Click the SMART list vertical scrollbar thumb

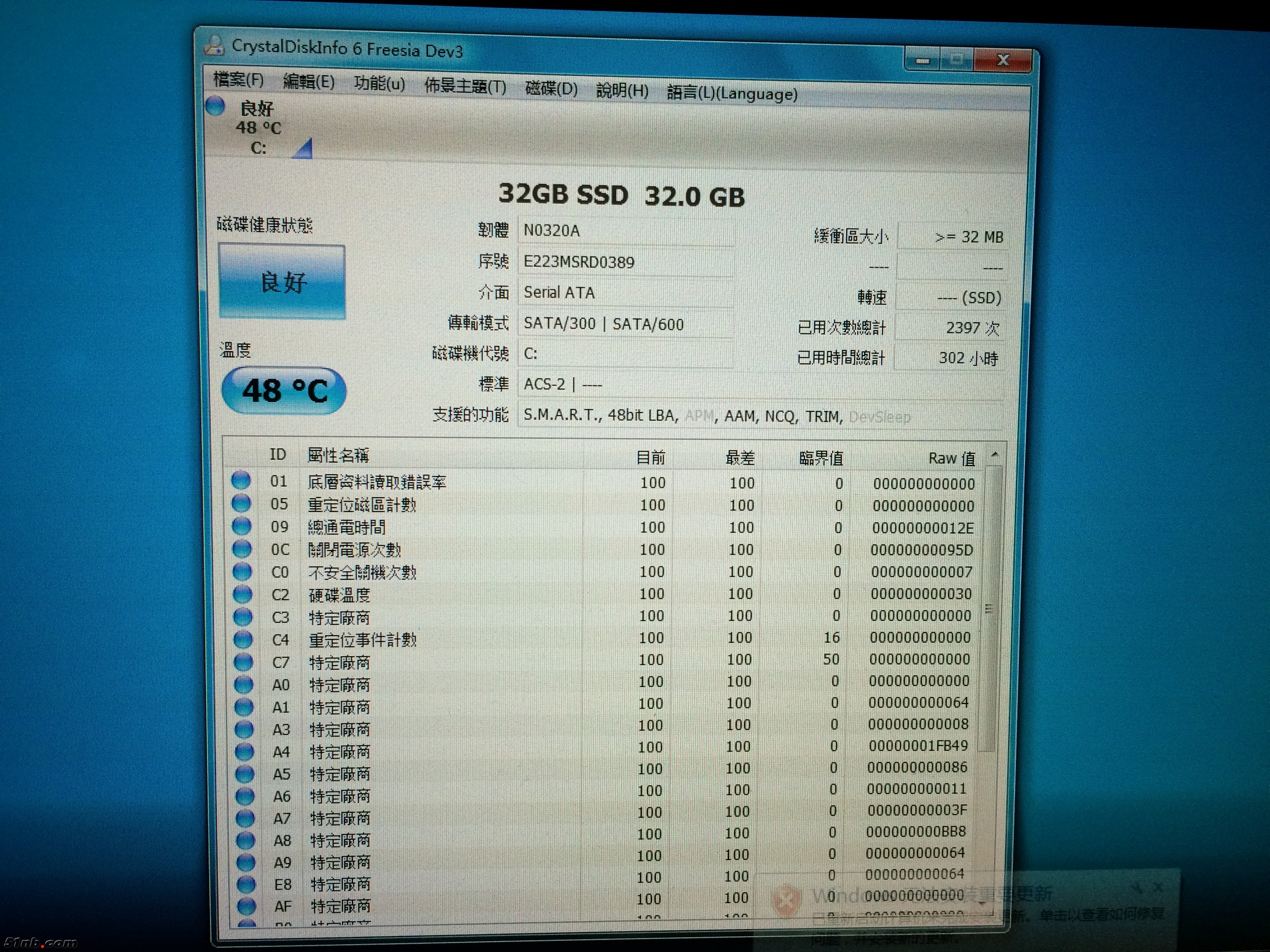pos(990,609)
